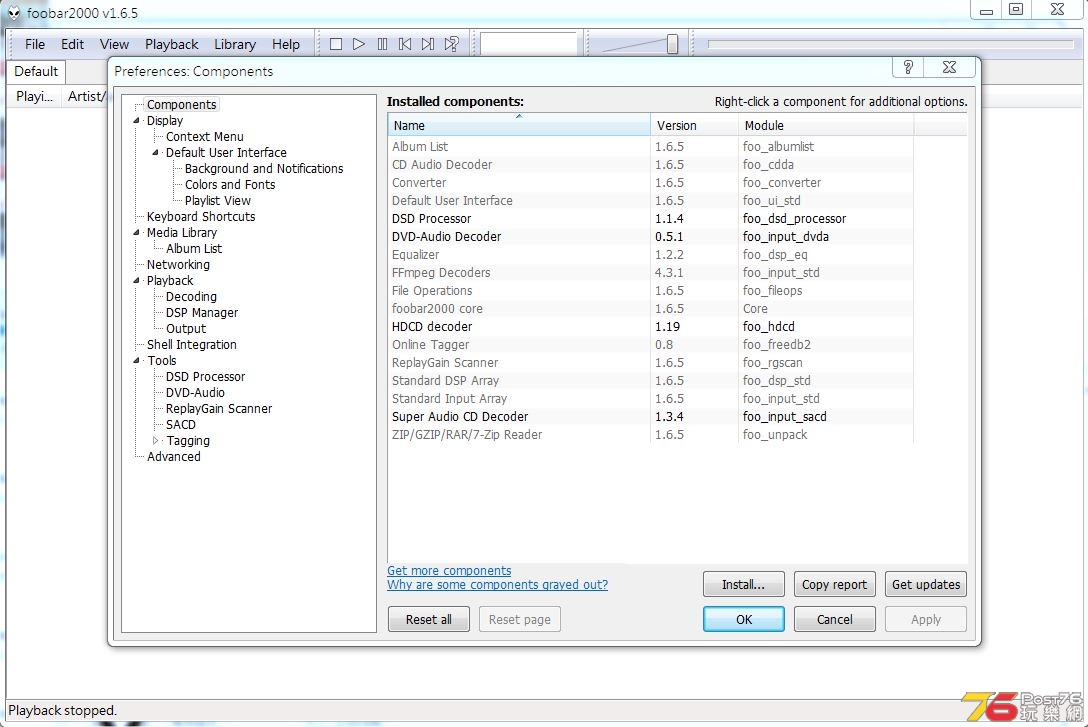The image size is (1088, 727).
Task: Click the playback seek bar
Action: pyautogui.click(x=890, y=44)
